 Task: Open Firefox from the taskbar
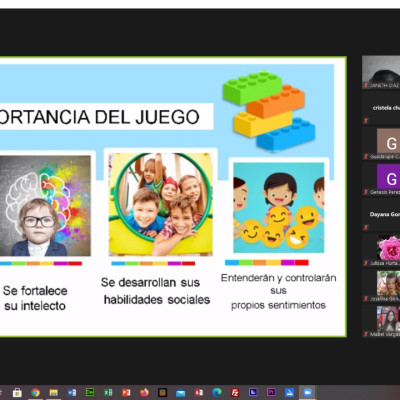[144, 393]
